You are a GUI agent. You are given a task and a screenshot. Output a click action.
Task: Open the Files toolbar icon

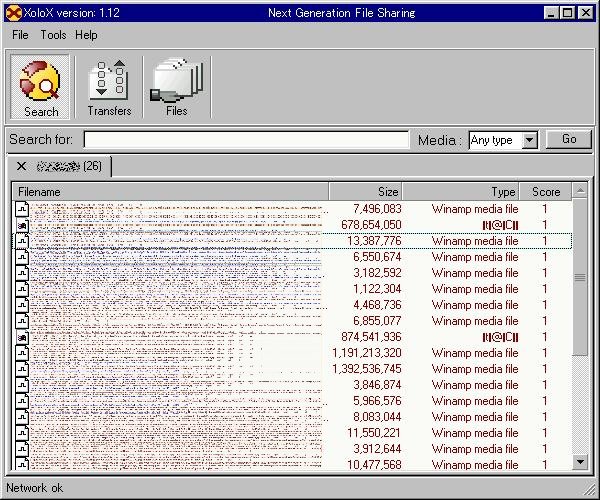point(177,87)
